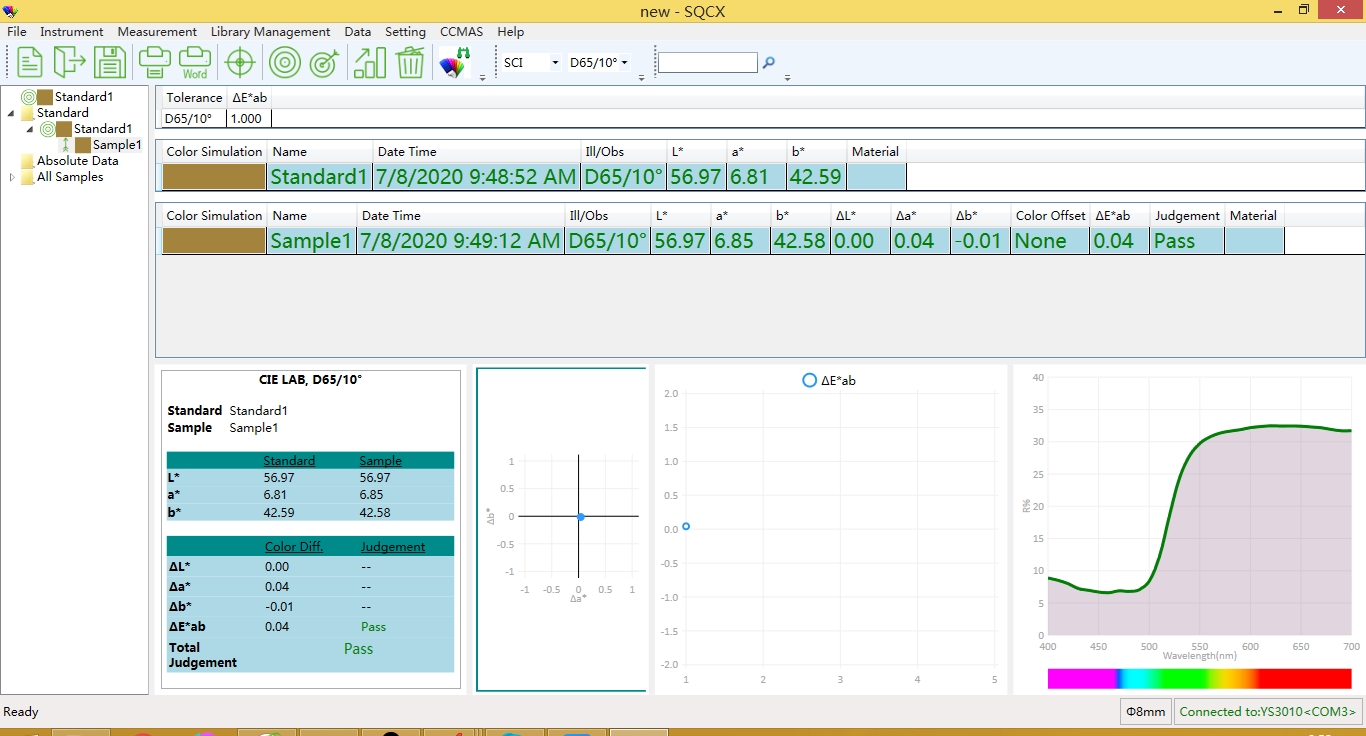Image resolution: width=1366 pixels, height=736 pixels.
Task: Click the Sample1 color simulation swatch
Action: 214,241
